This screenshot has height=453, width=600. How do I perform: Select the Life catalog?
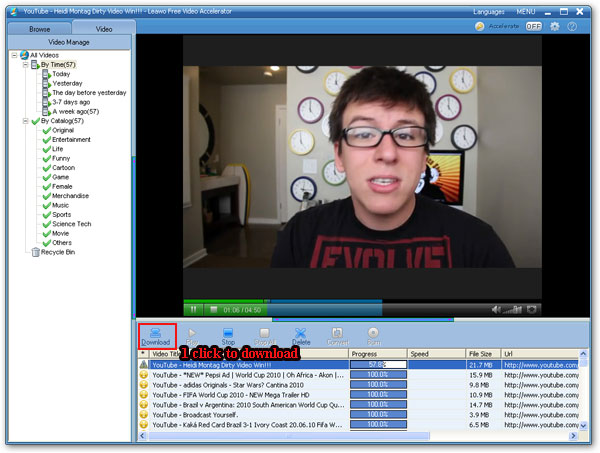[57, 149]
